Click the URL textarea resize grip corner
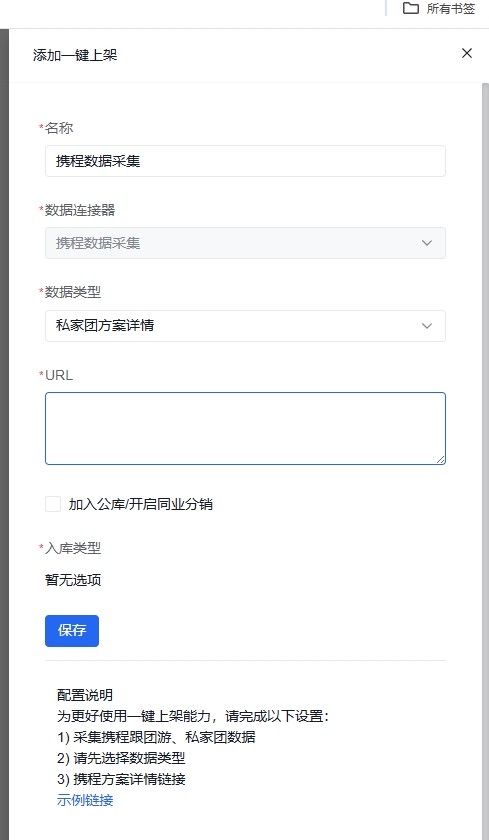The width and height of the screenshot is (489, 840). click(440, 459)
